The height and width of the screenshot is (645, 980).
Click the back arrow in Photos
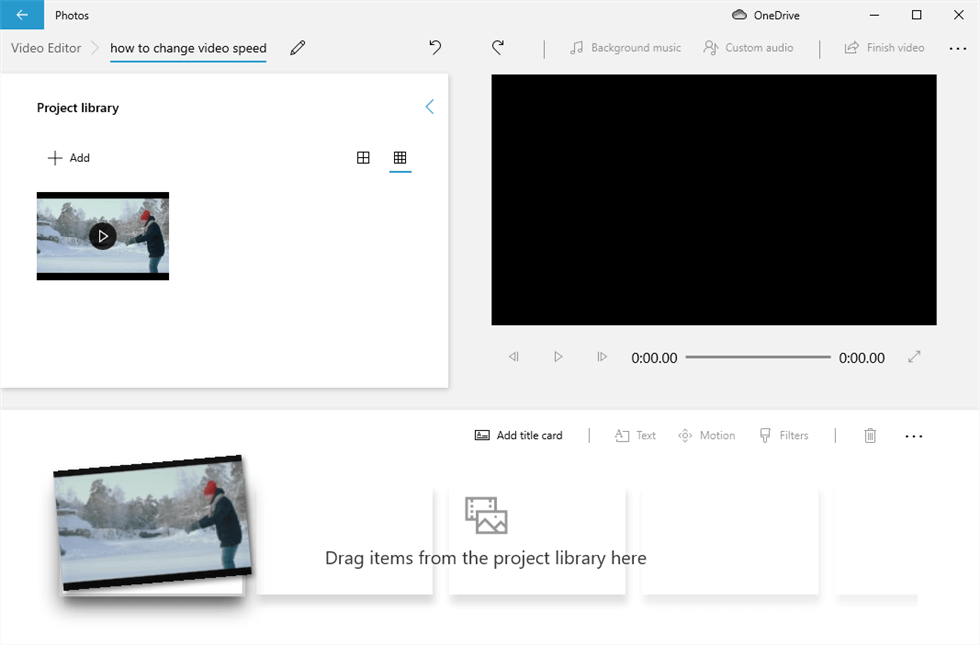[x=22, y=14]
